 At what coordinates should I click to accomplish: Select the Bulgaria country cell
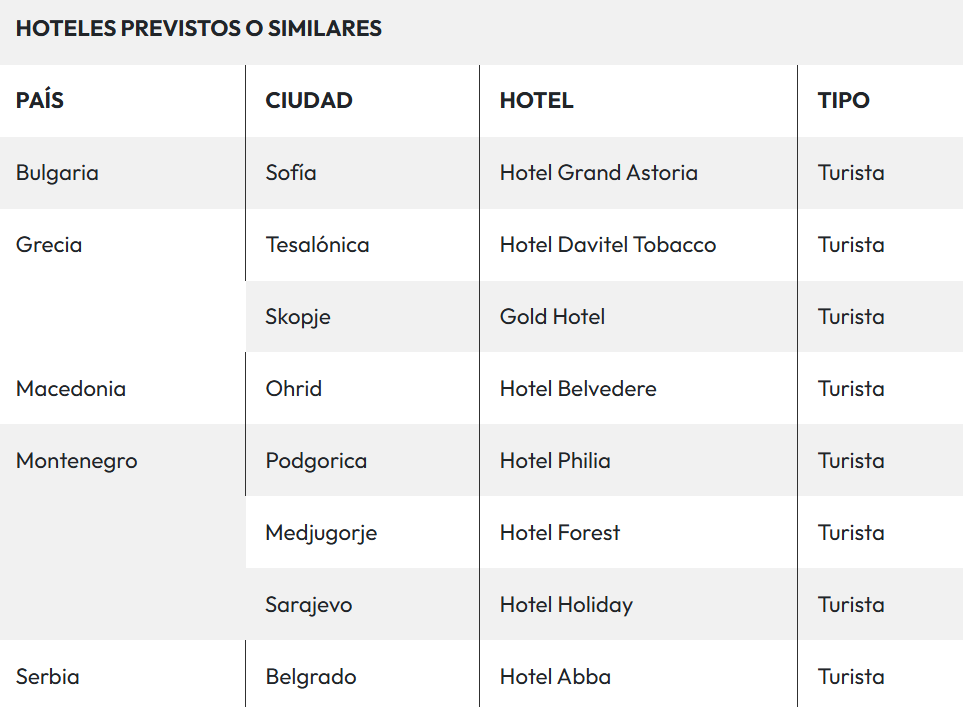click(x=57, y=173)
